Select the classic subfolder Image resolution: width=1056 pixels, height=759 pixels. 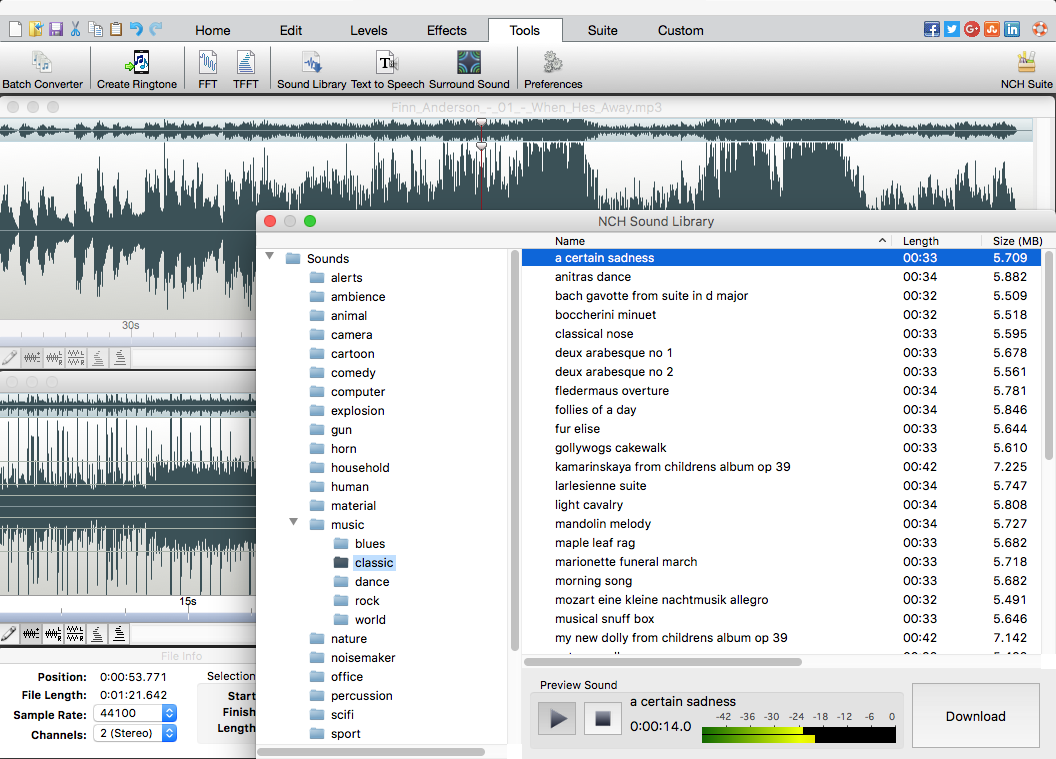click(x=364, y=562)
